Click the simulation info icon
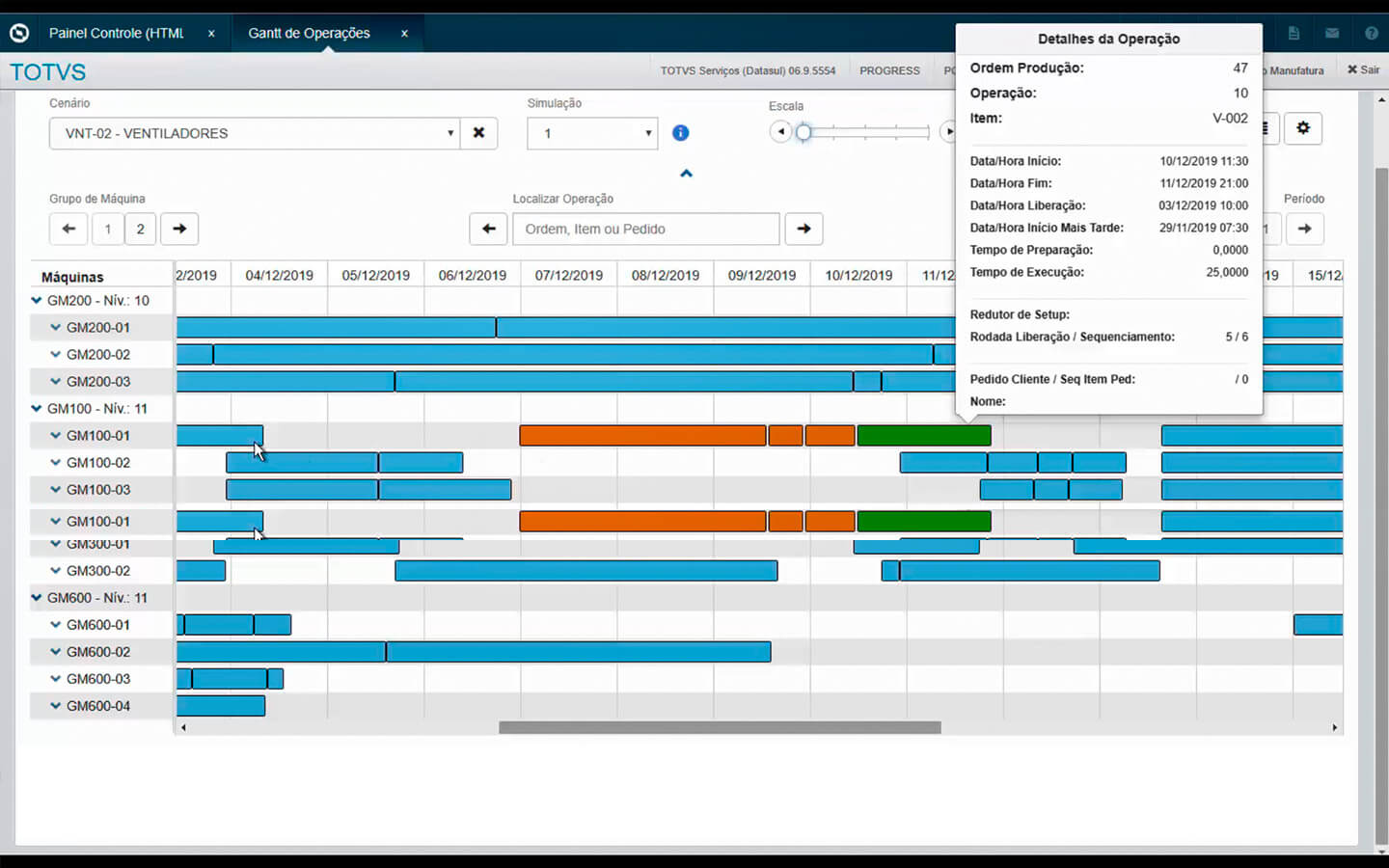This screenshot has width=1389, height=868. point(680,133)
